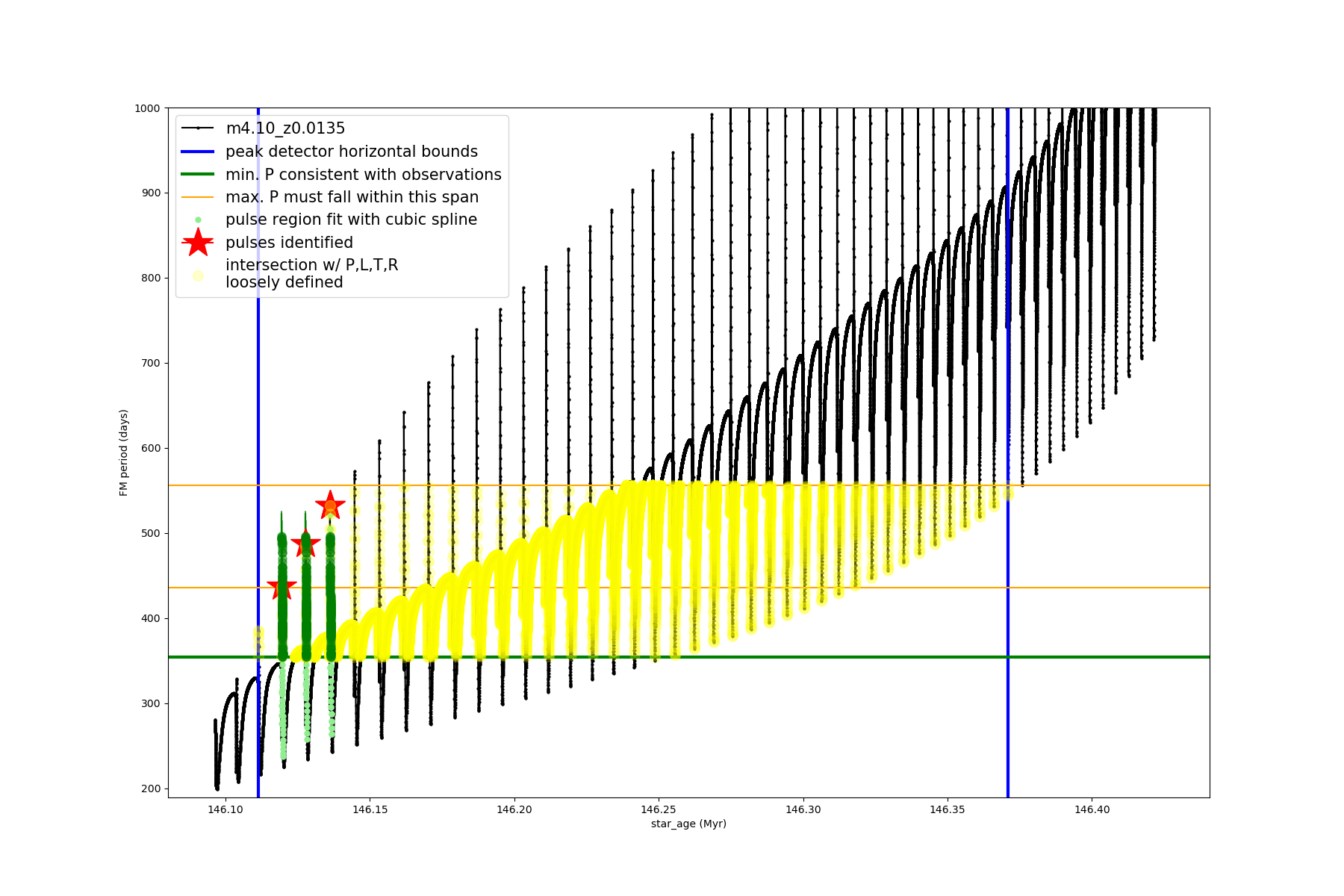
Task: Click 'max. P must fall within this span'
Action: [x=352, y=197]
